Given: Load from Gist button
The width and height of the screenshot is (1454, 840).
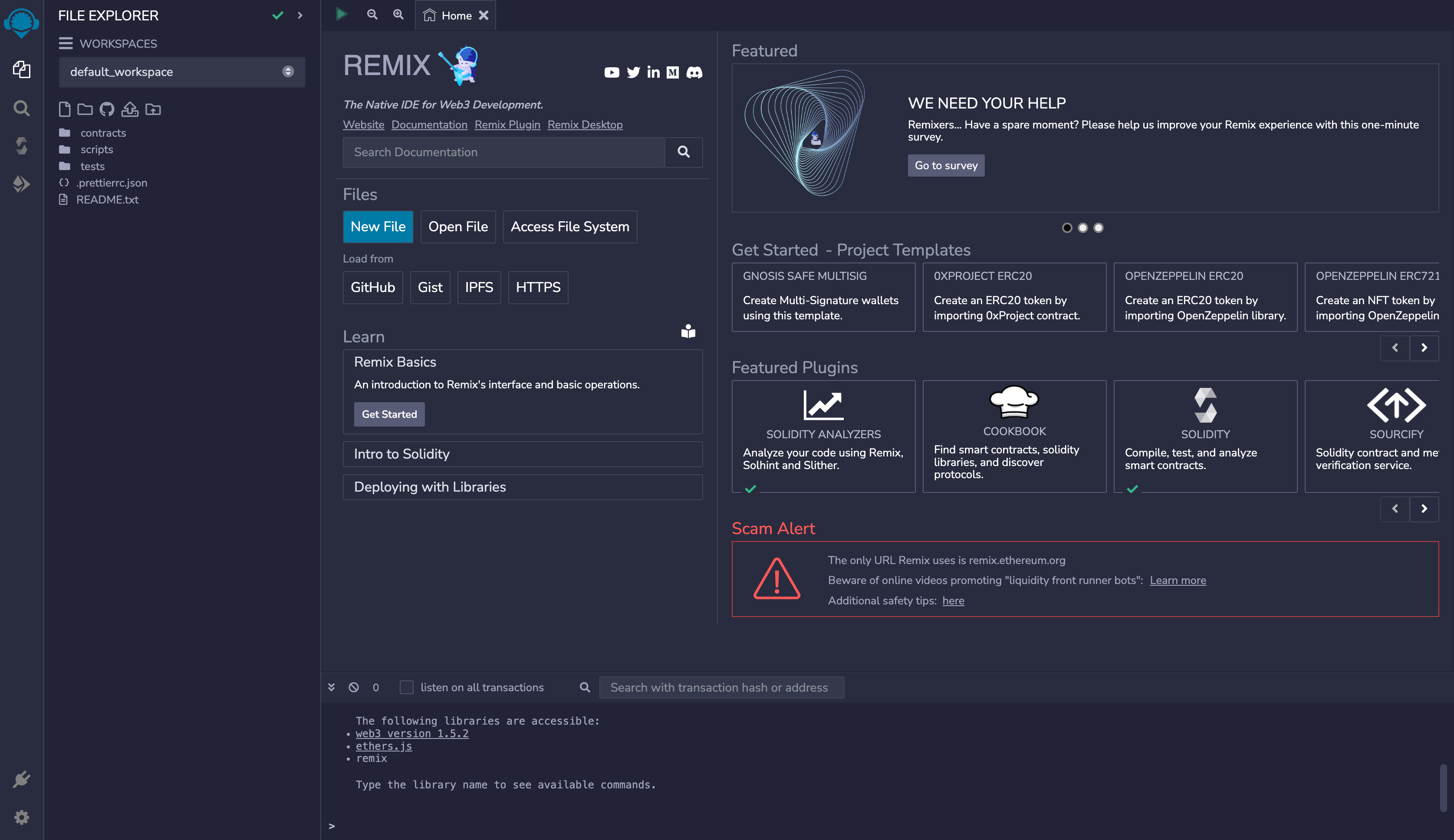Looking at the screenshot, I should (430, 287).
